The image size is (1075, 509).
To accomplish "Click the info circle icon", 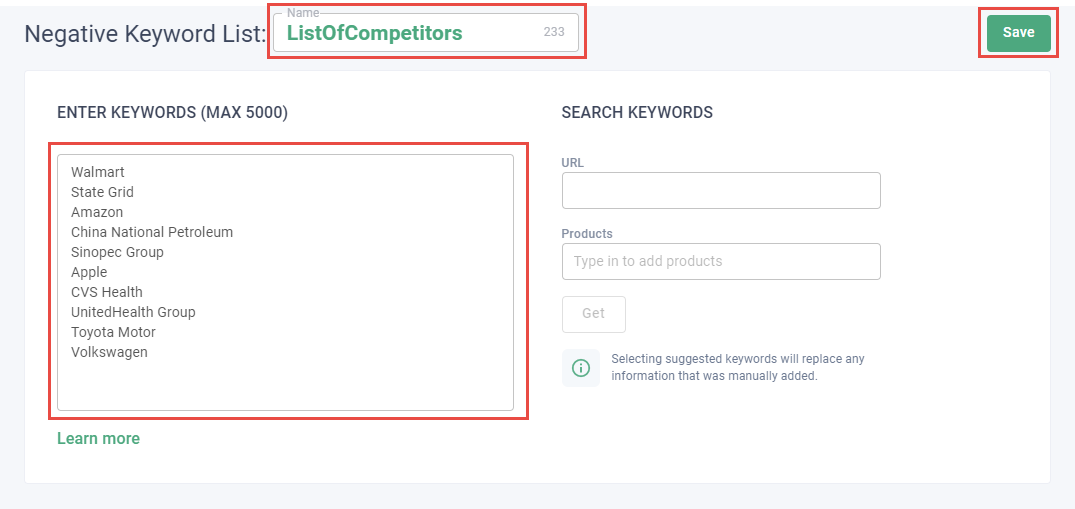I will coord(581,368).
